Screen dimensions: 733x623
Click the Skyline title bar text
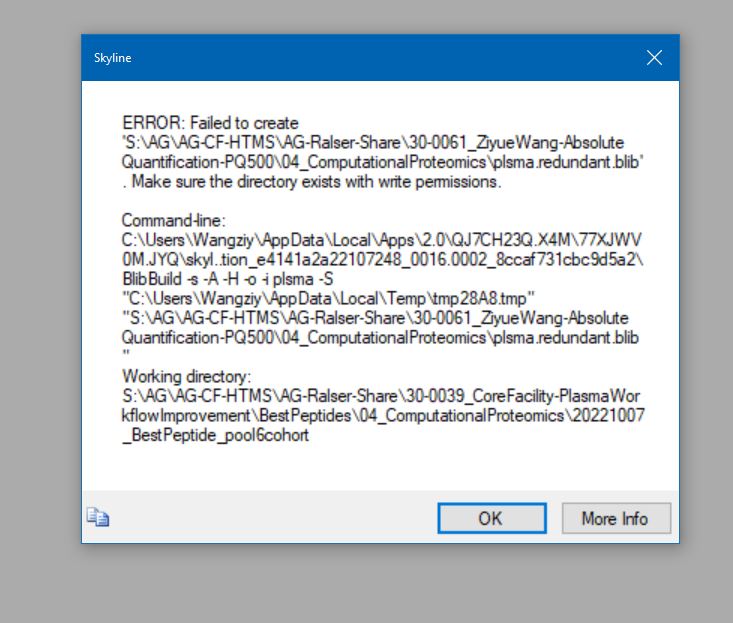tap(113, 58)
